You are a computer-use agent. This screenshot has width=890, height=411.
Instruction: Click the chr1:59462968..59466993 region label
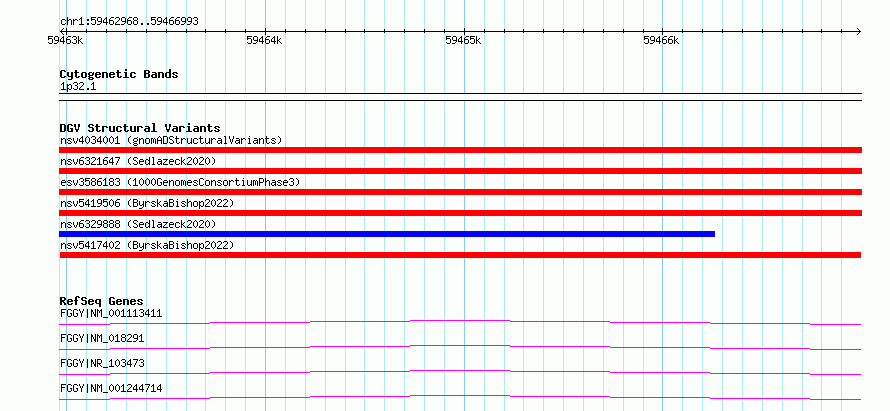129,22
